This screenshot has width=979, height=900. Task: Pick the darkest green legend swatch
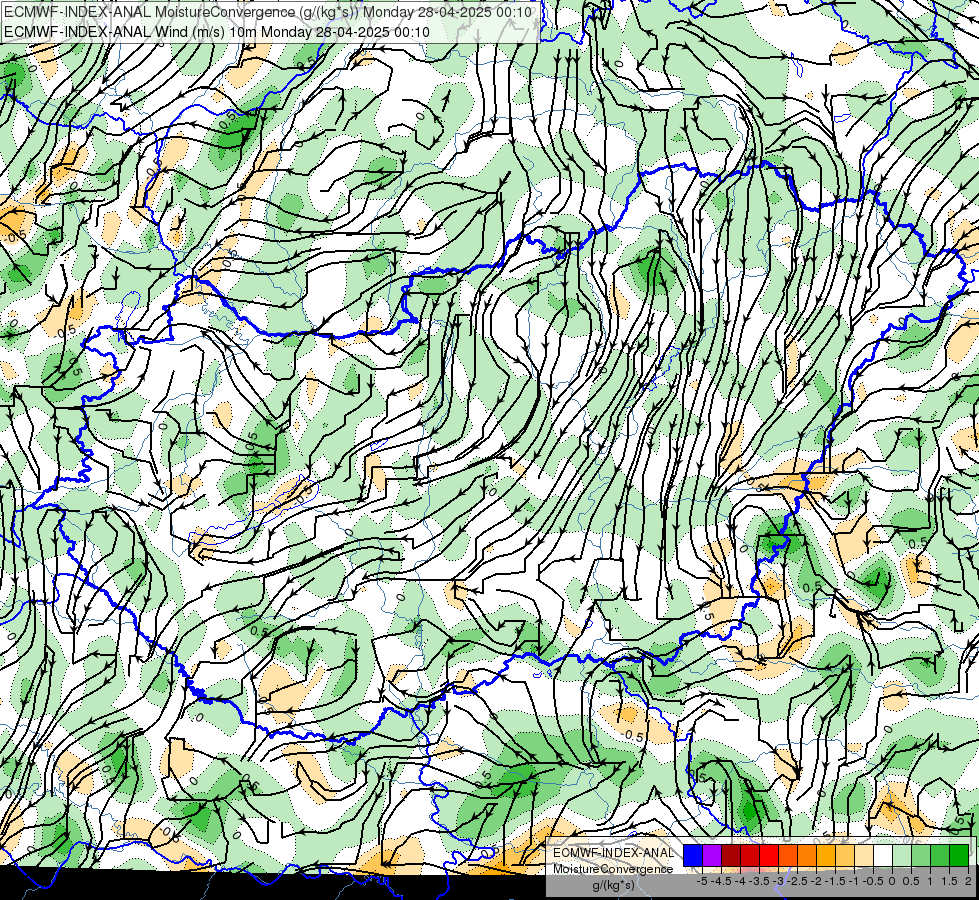click(x=959, y=855)
